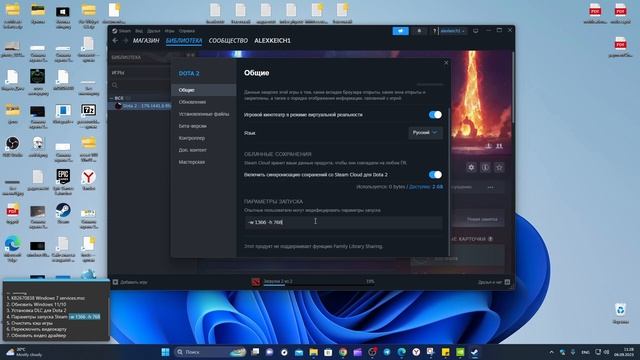Click the blue announcements megaphone button
640x360 pixels.
(400, 31)
